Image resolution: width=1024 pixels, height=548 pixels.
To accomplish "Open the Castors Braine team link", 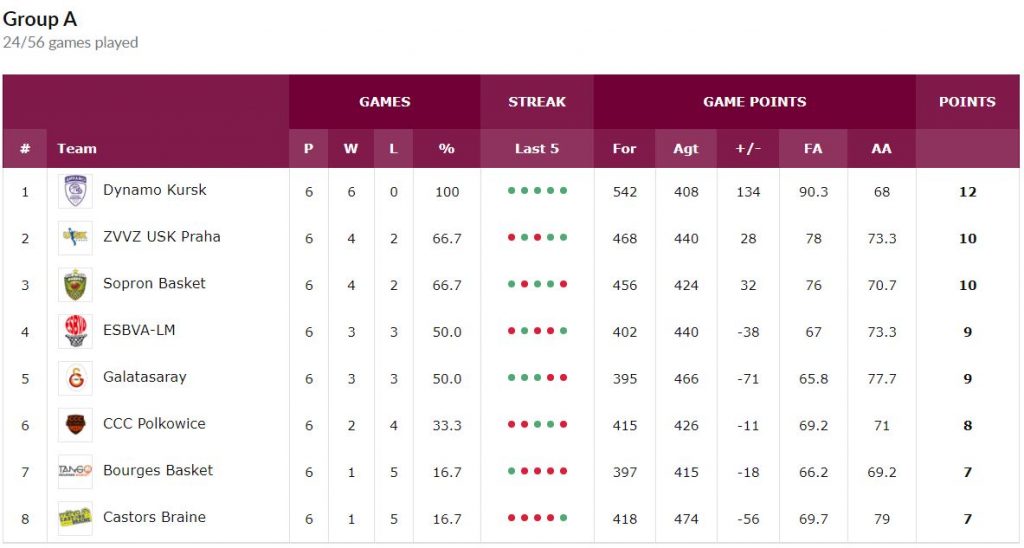I will click(154, 517).
